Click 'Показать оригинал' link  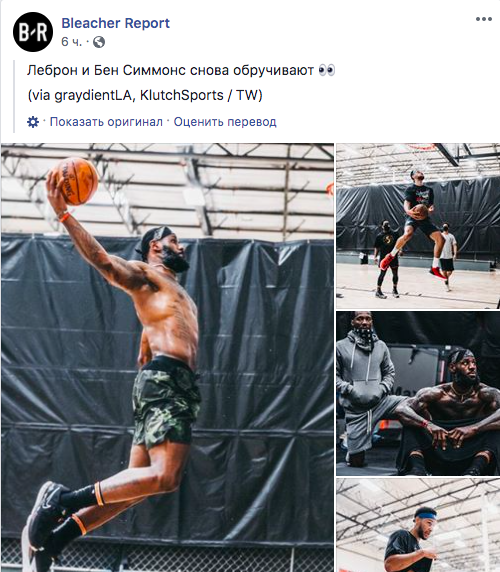(x=106, y=121)
